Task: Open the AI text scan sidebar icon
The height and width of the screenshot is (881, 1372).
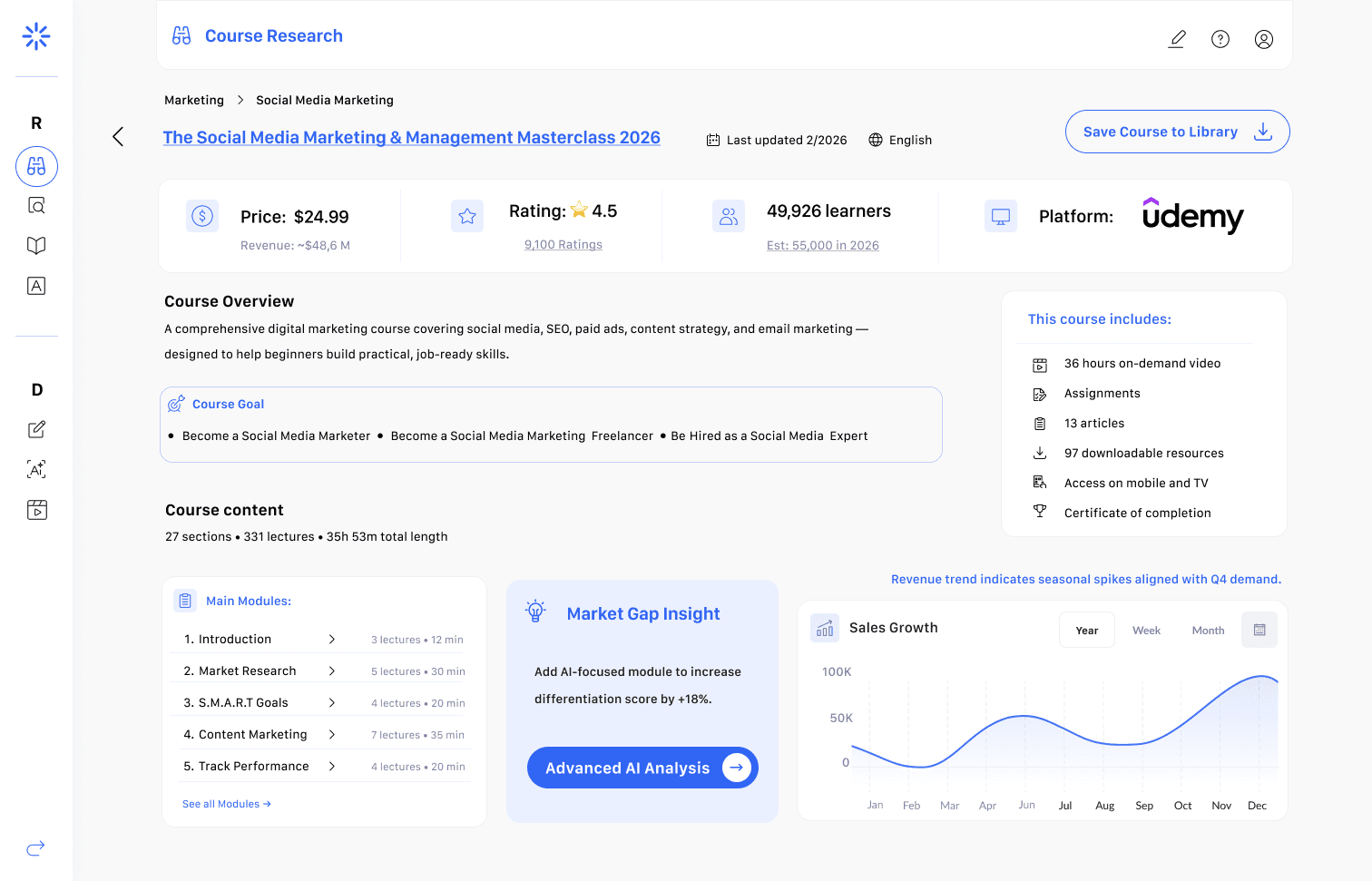Action: (36, 469)
